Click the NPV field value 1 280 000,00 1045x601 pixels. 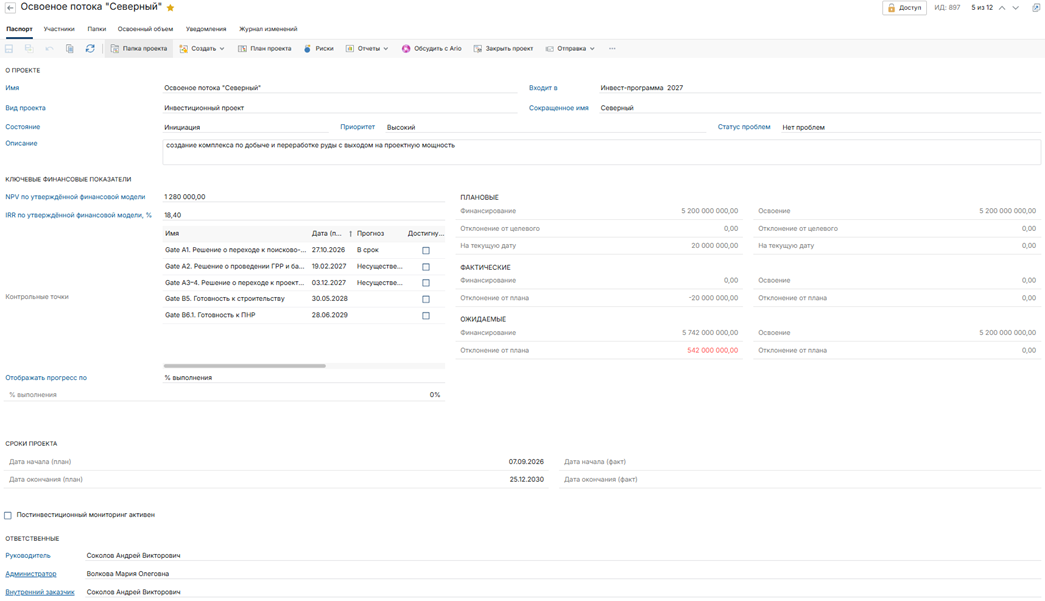click(x=185, y=197)
